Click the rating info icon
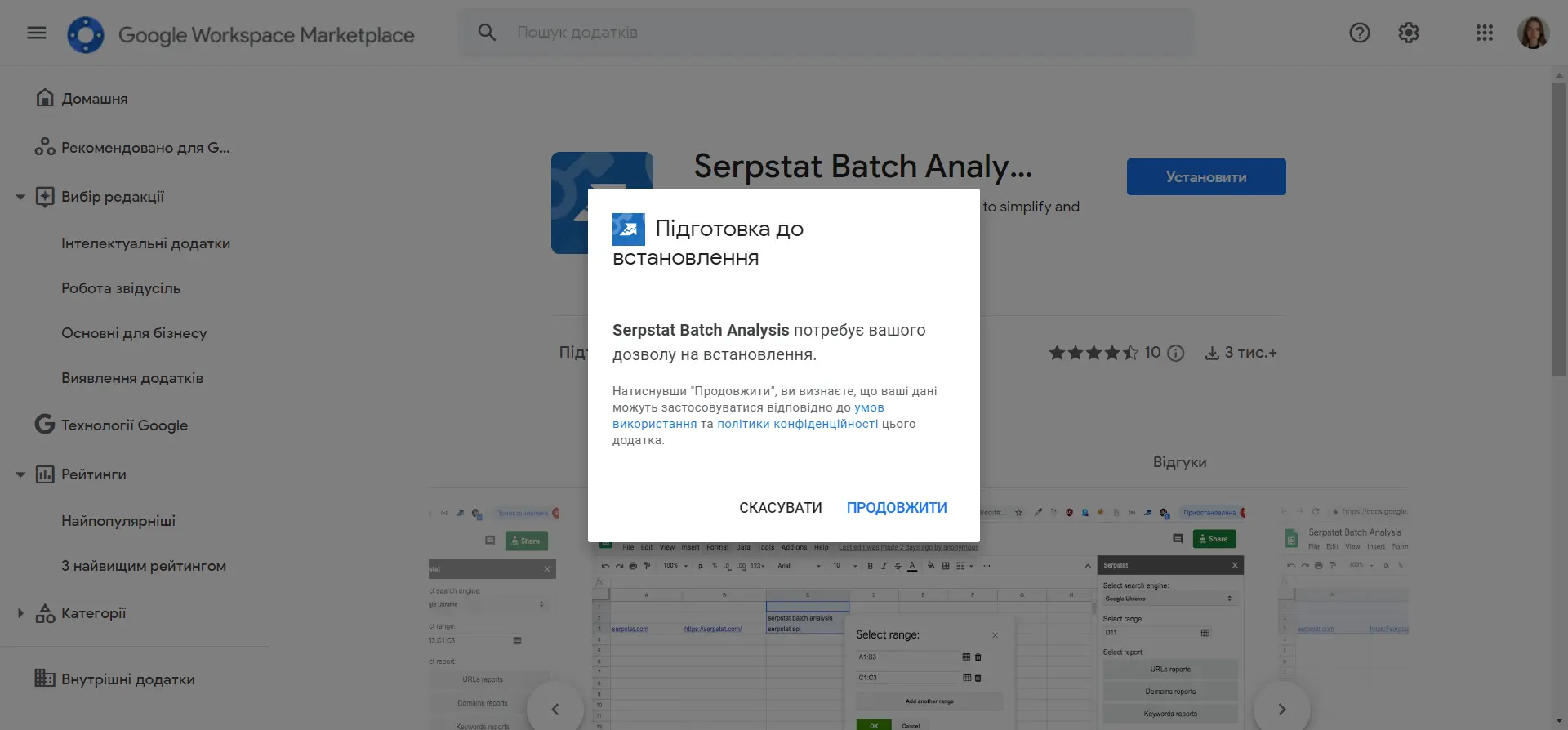Viewport: 1568px width, 730px height. (1176, 353)
